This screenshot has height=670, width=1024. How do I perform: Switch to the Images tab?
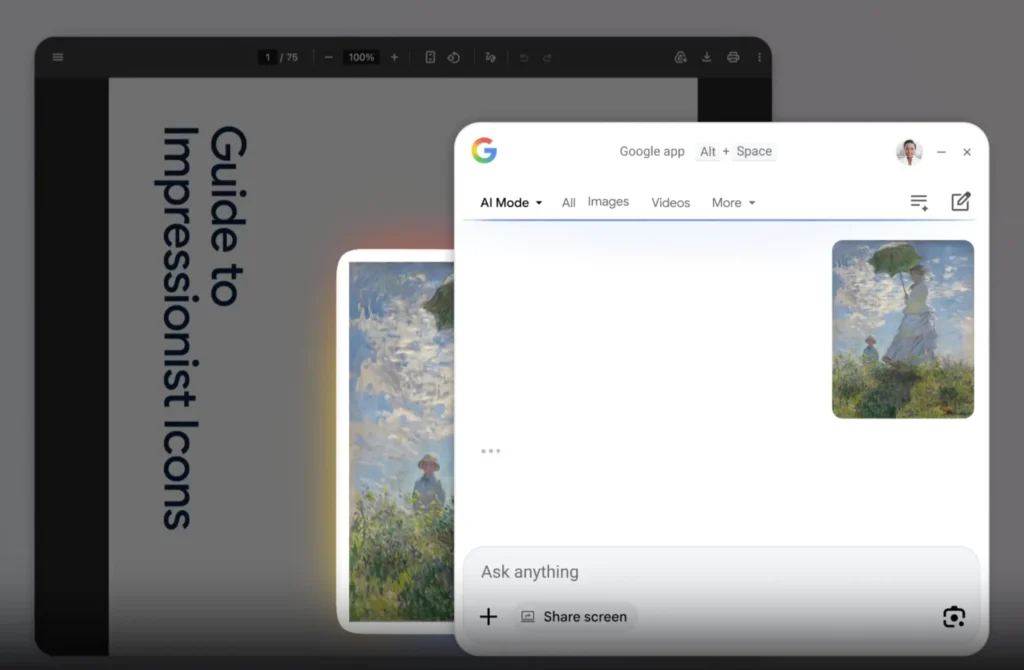point(608,202)
